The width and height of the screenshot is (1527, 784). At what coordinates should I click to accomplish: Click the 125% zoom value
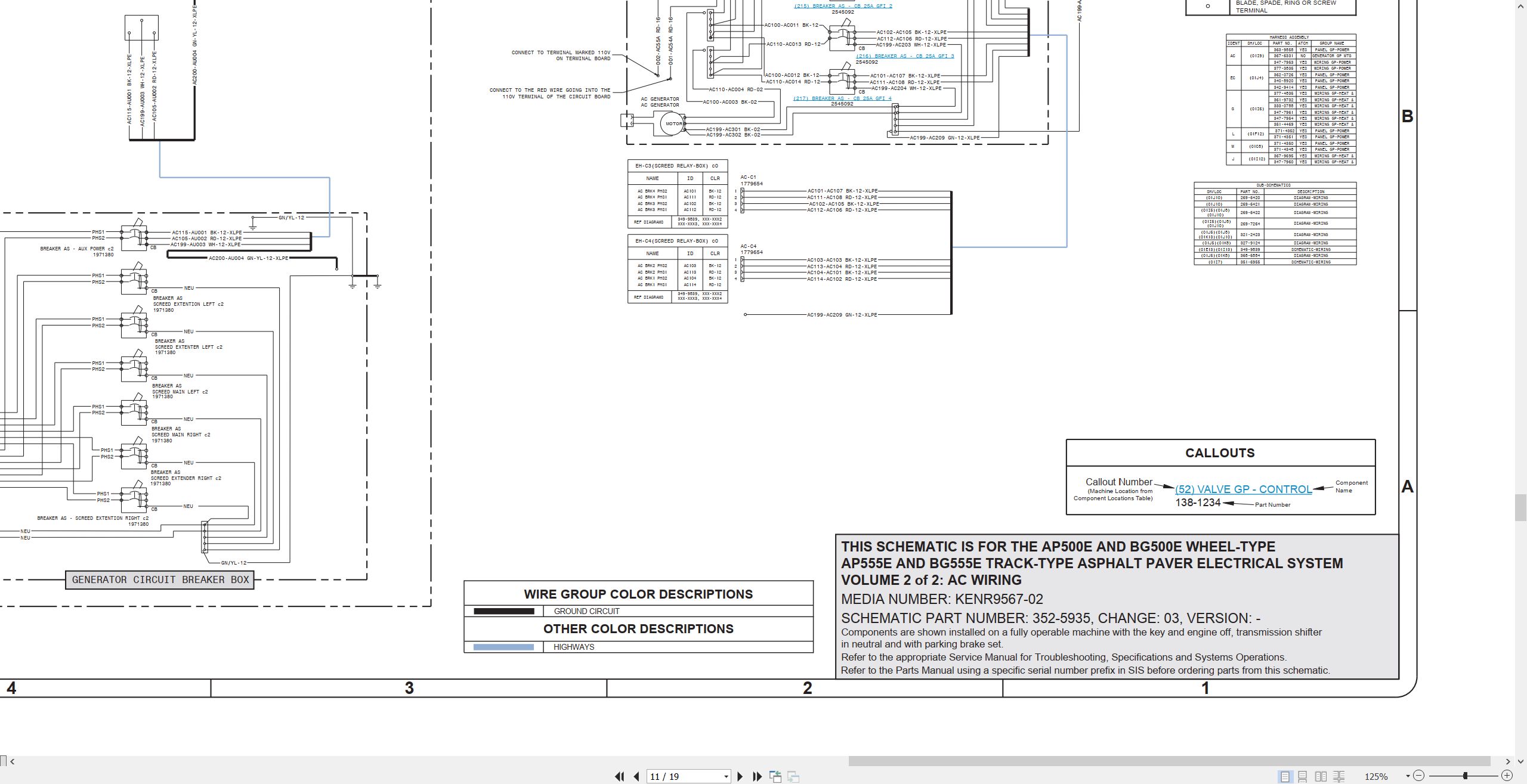(1376, 776)
